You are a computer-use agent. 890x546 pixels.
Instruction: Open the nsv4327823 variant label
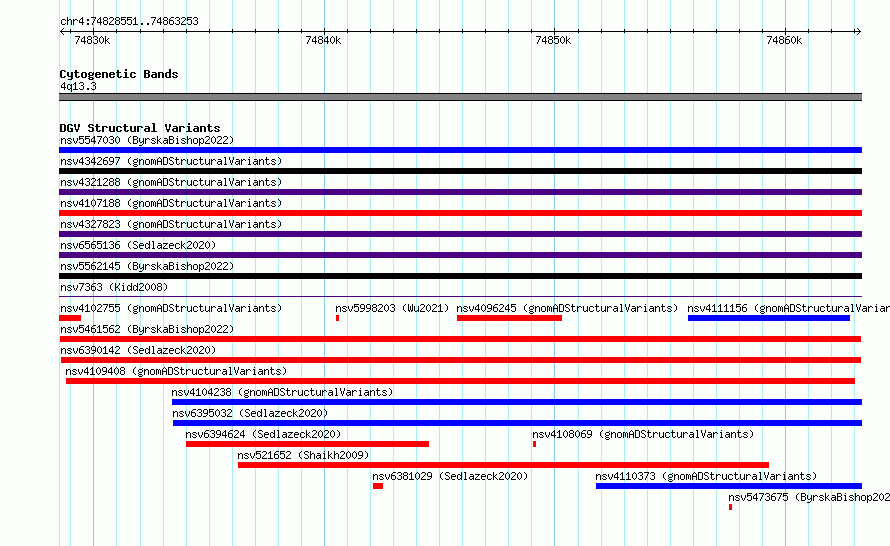(x=171, y=224)
